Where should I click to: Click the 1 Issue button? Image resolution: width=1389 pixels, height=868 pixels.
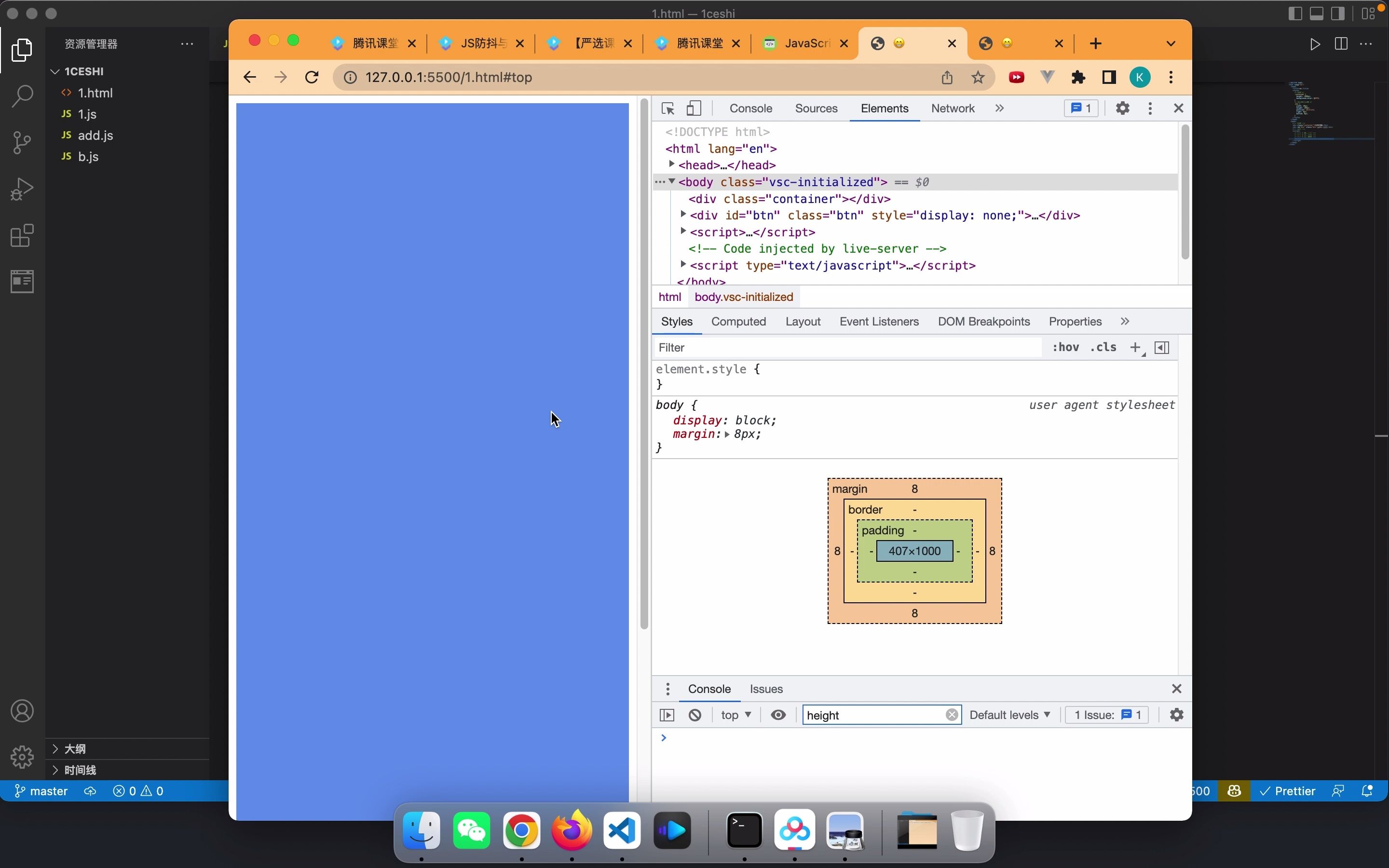[x=1106, y=715]
